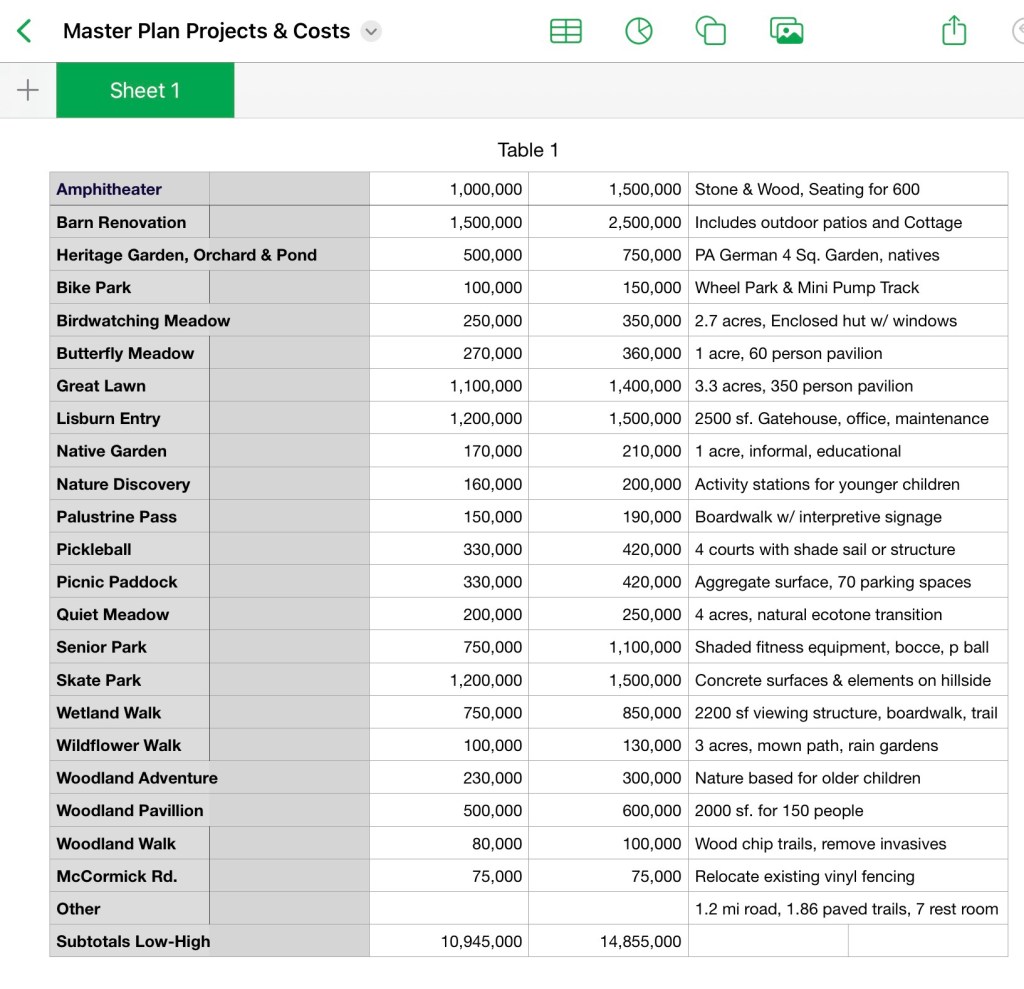The image size is (1024, 989).
Task: Open the insert media photo icon
Action: (787, 31)
